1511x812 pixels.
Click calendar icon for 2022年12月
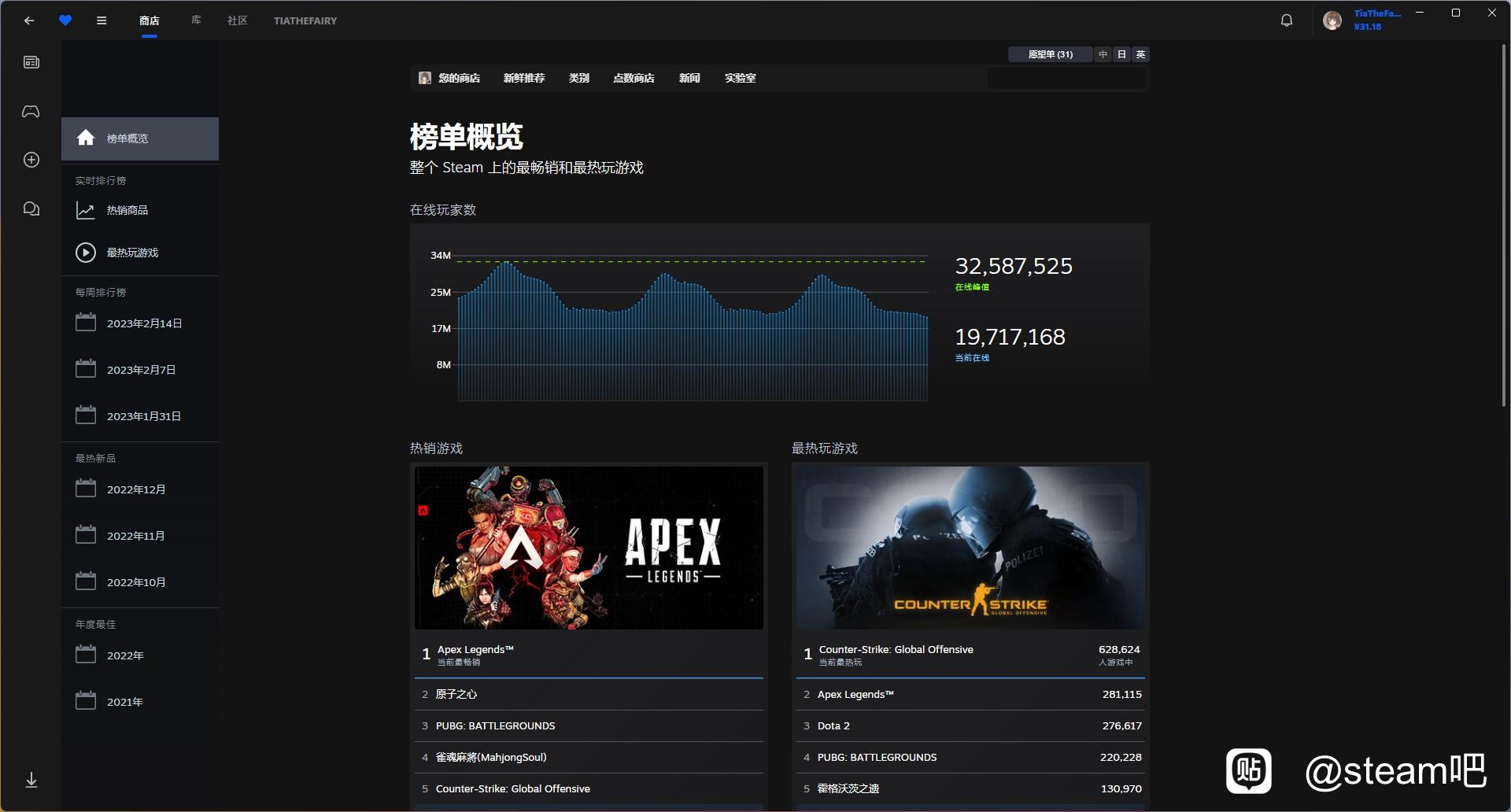pyautogui.click(x=86, y=489)
